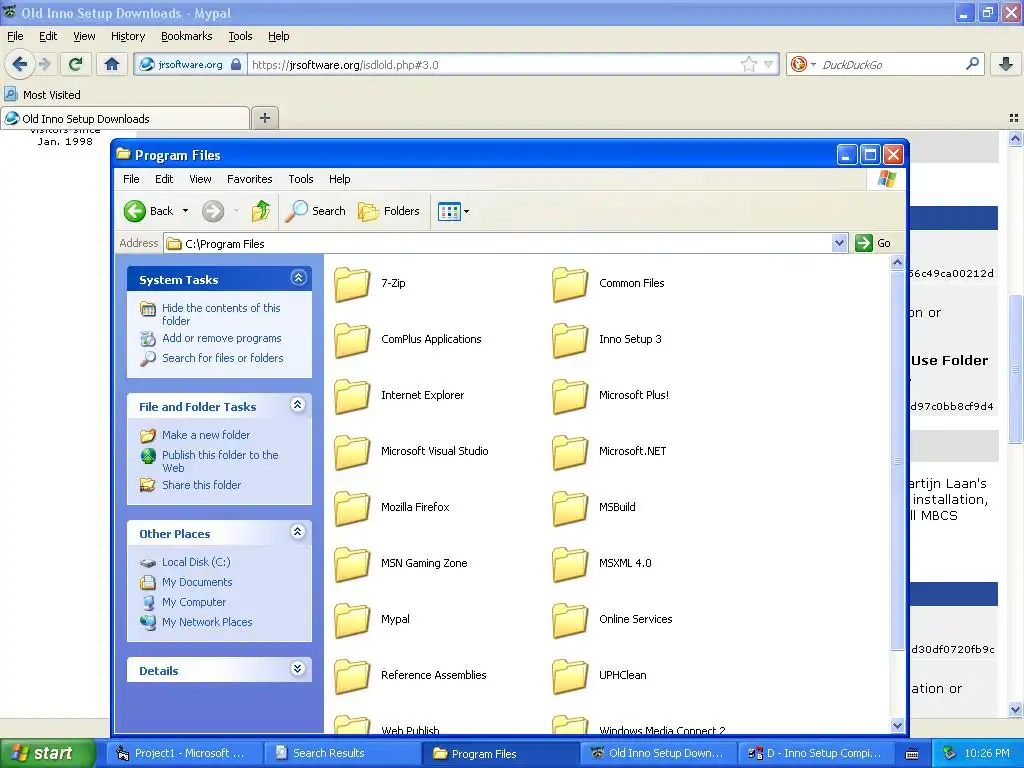Select the Microsoft Plus! folder icon
The image size is (1024, 768).
(570, 396)
